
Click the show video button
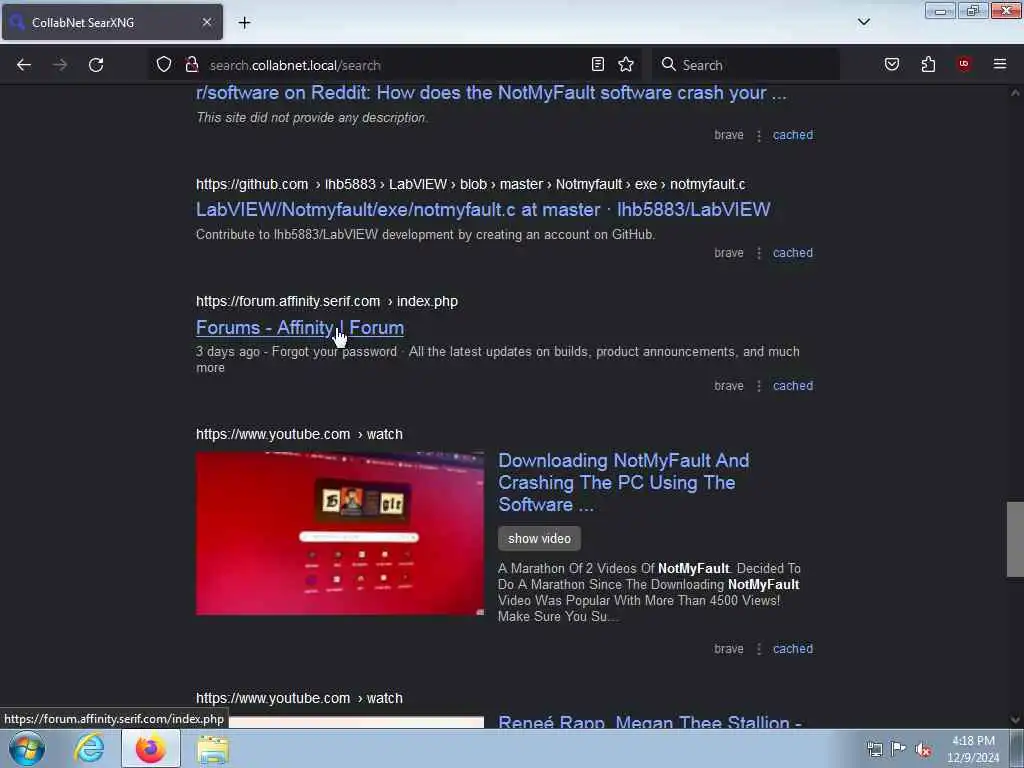click(539, 539)
